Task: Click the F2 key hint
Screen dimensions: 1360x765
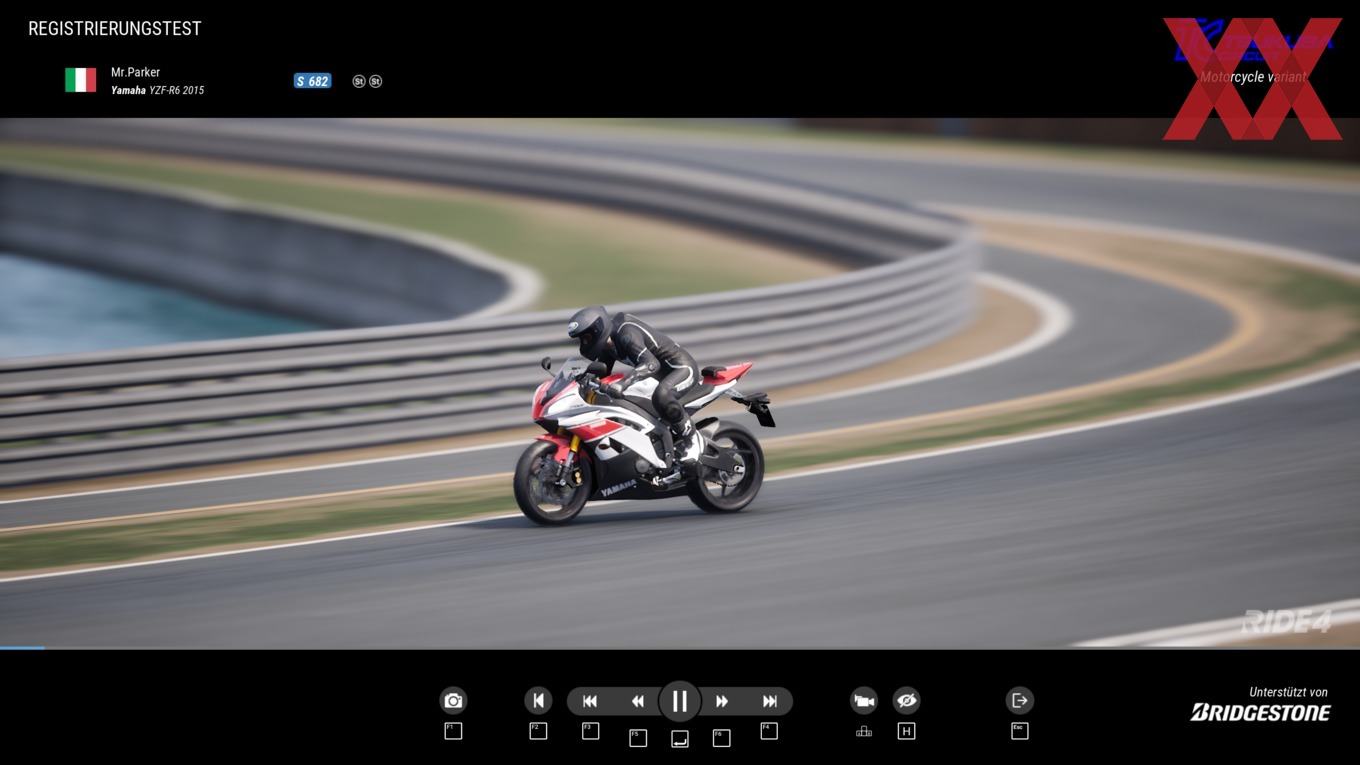Action: click(538, 731)
